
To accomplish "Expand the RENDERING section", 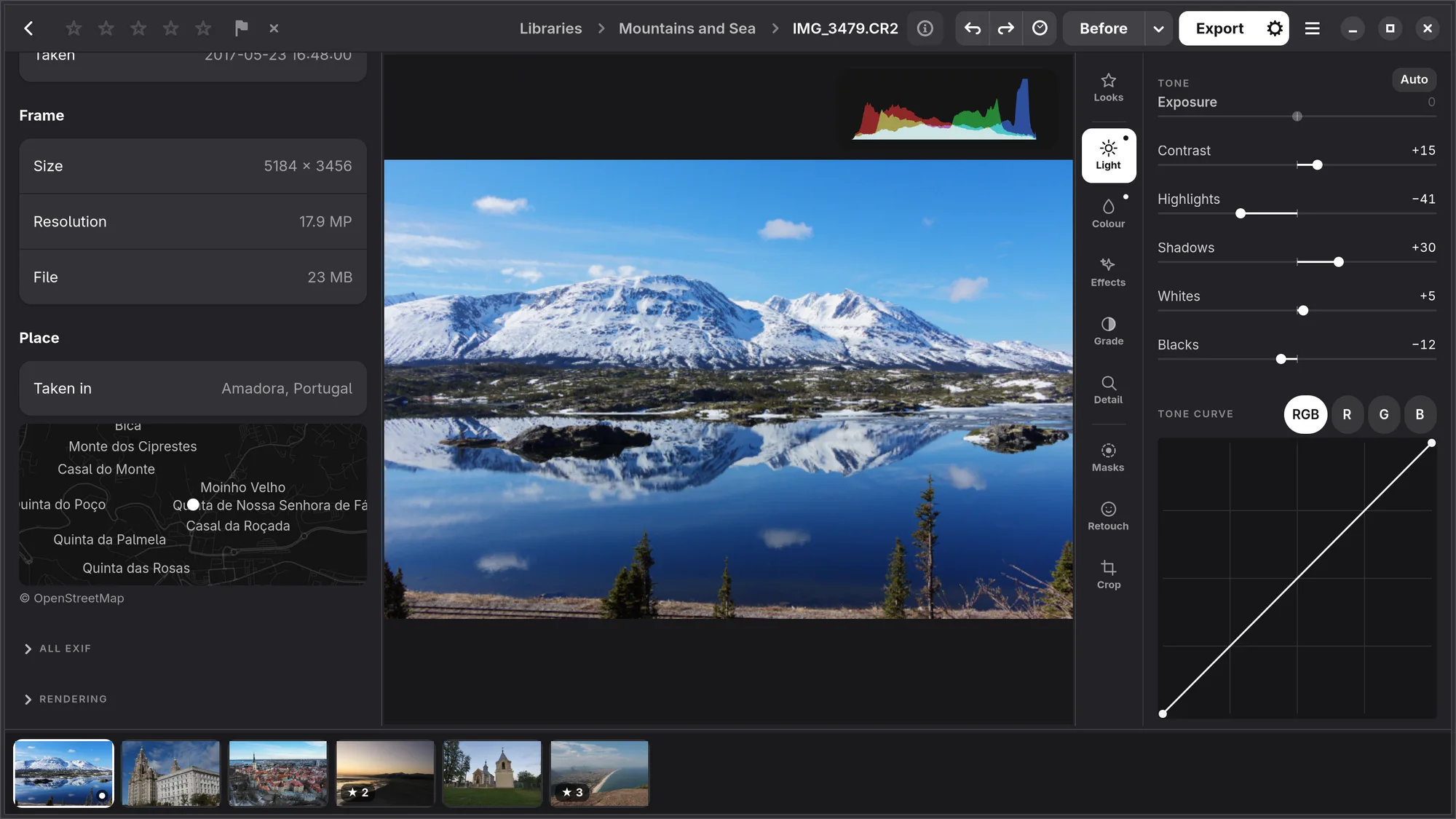I will point(66,699).
